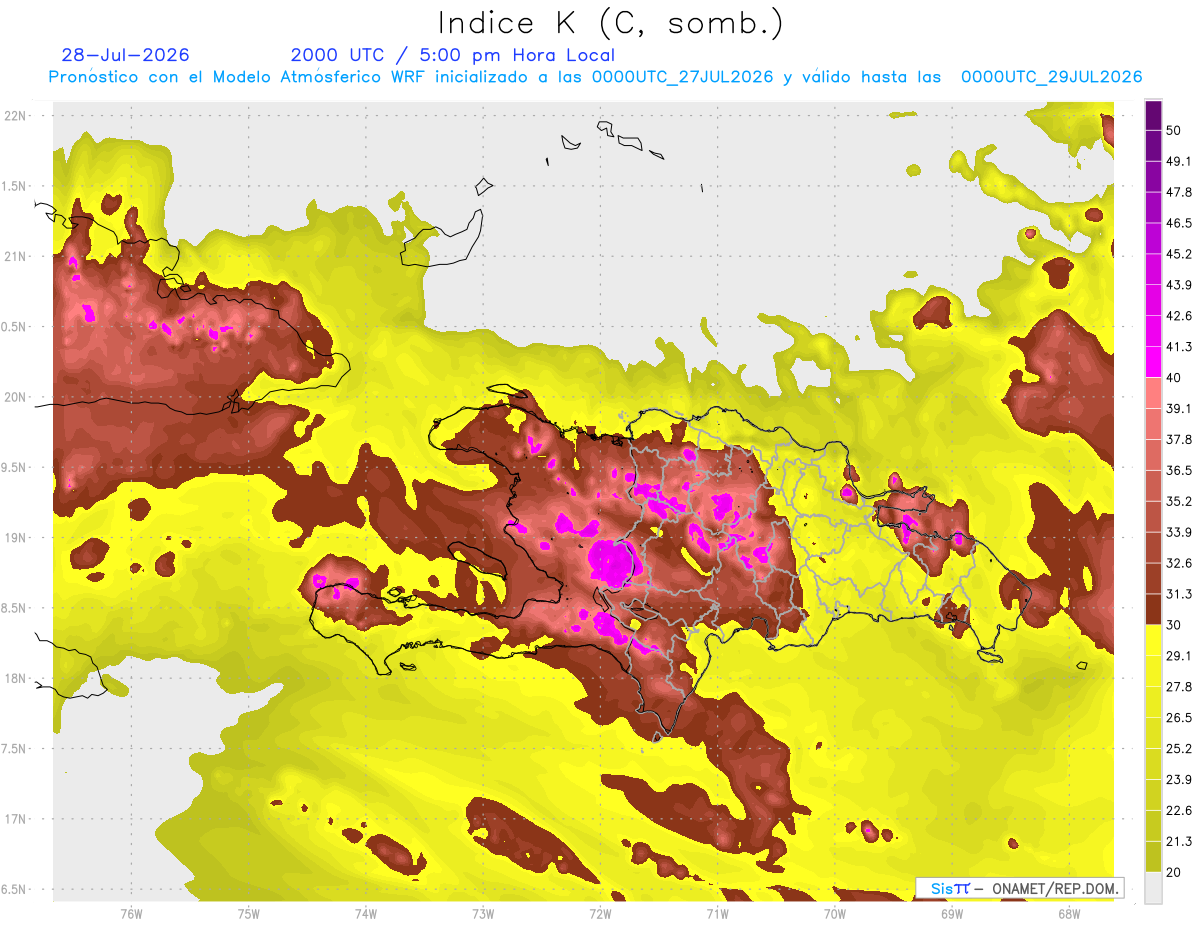
Task: Click the colorbar value "45.2"
Action: point(1179,254)
